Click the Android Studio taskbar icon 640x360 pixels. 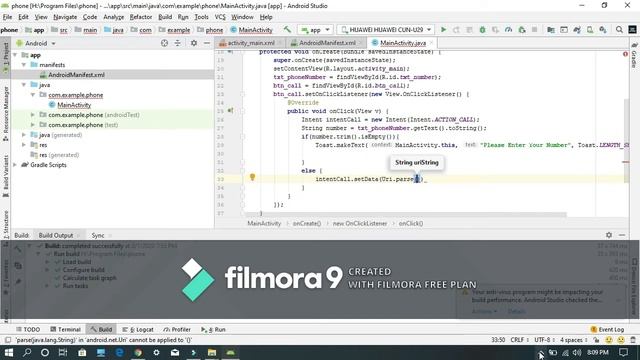(231, 352)
